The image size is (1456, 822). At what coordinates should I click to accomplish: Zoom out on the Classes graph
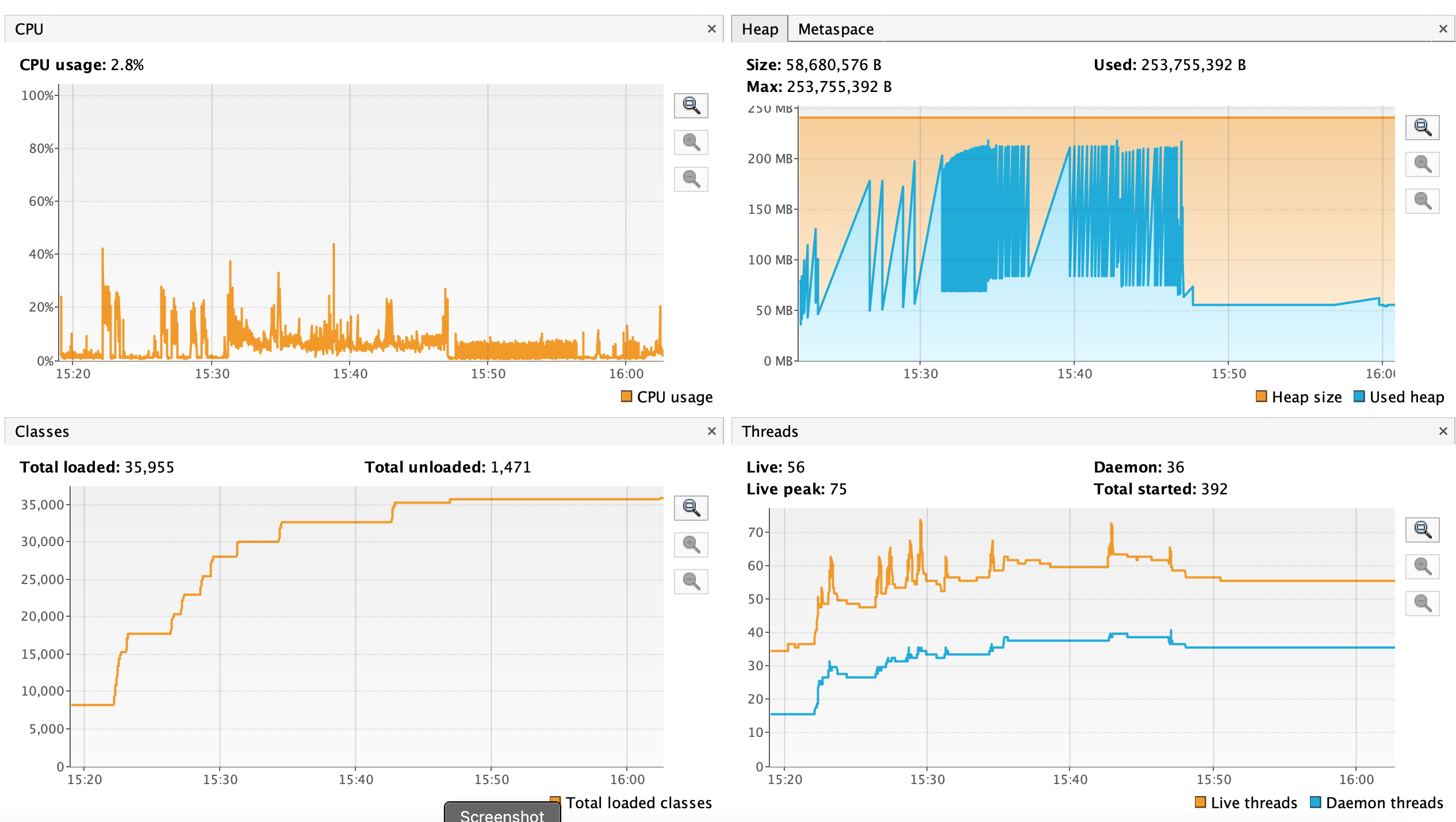(x=691, y=582)
